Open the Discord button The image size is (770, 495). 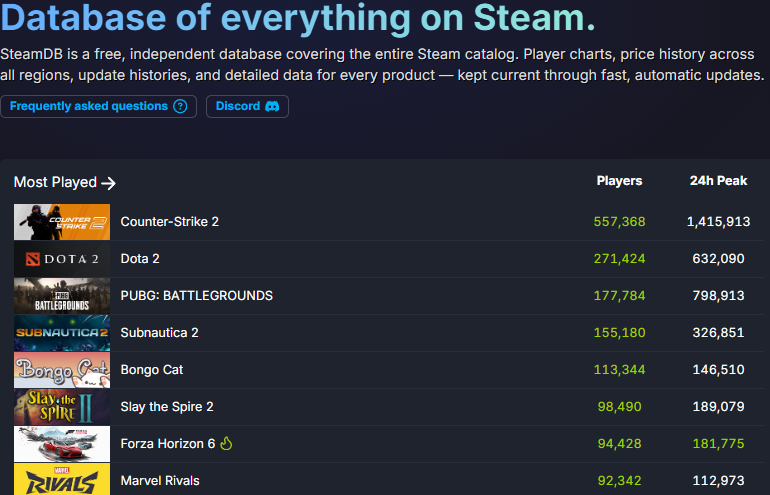coord(247,106)
